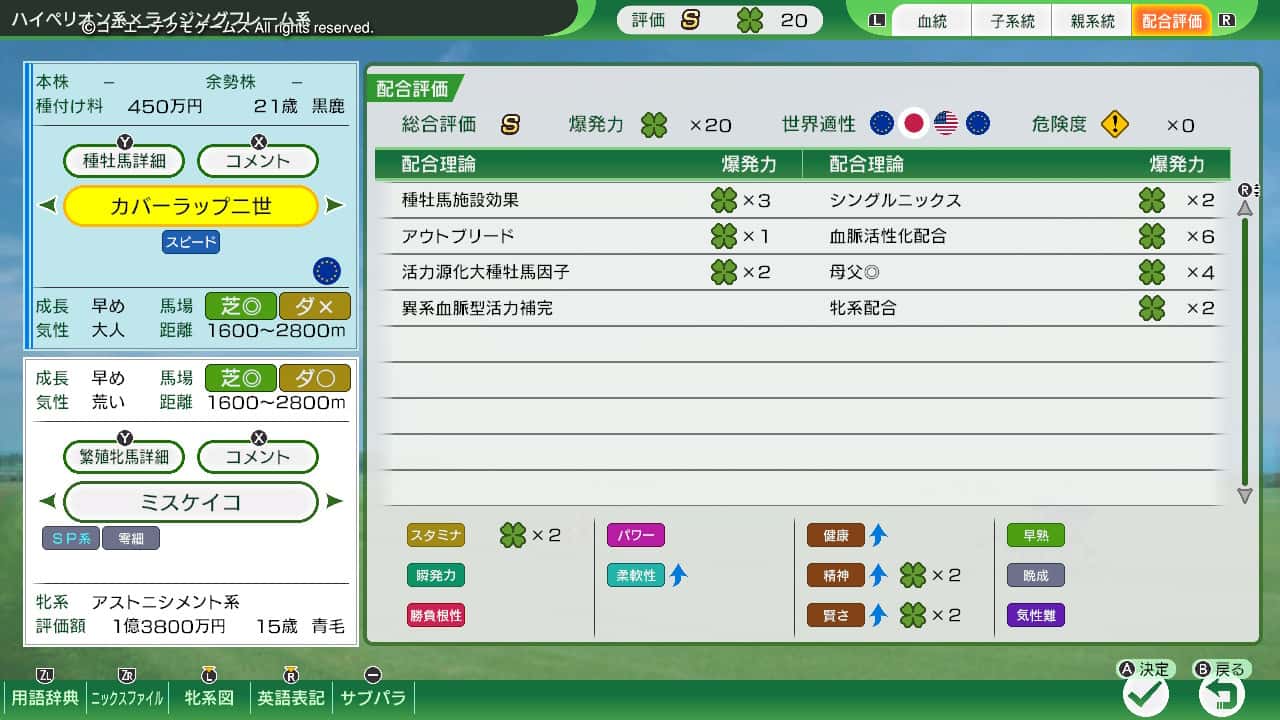Screen dimensions: 1280x720
Task: Toggle 英語表記 English notation
Action: pyautogui.click(x=291, y=697)
